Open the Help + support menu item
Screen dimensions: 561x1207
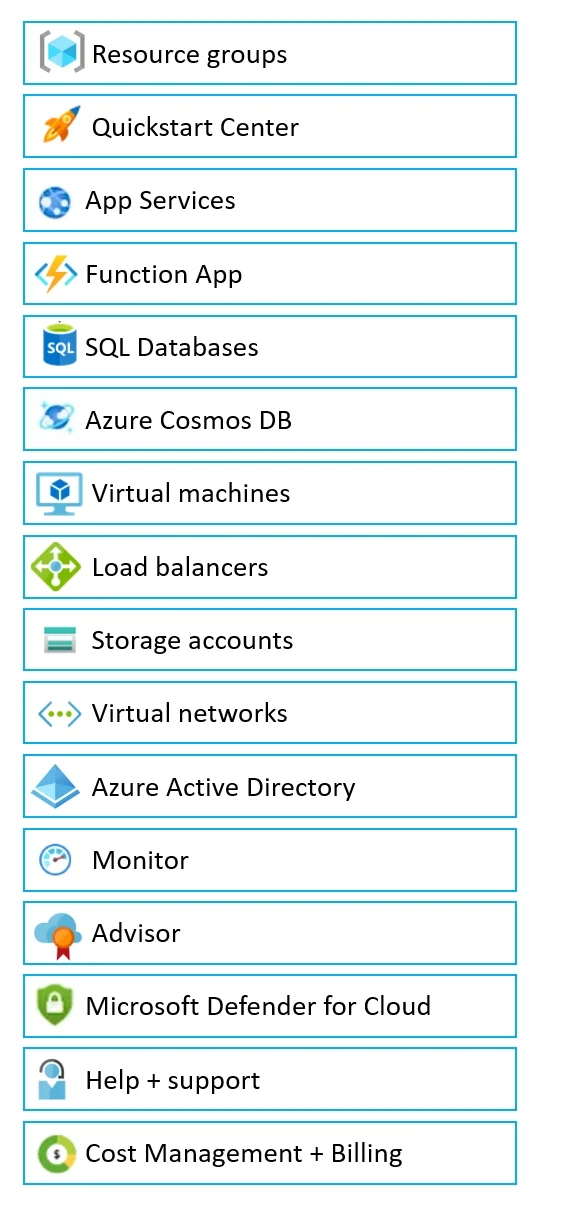tap(270, 1079)
